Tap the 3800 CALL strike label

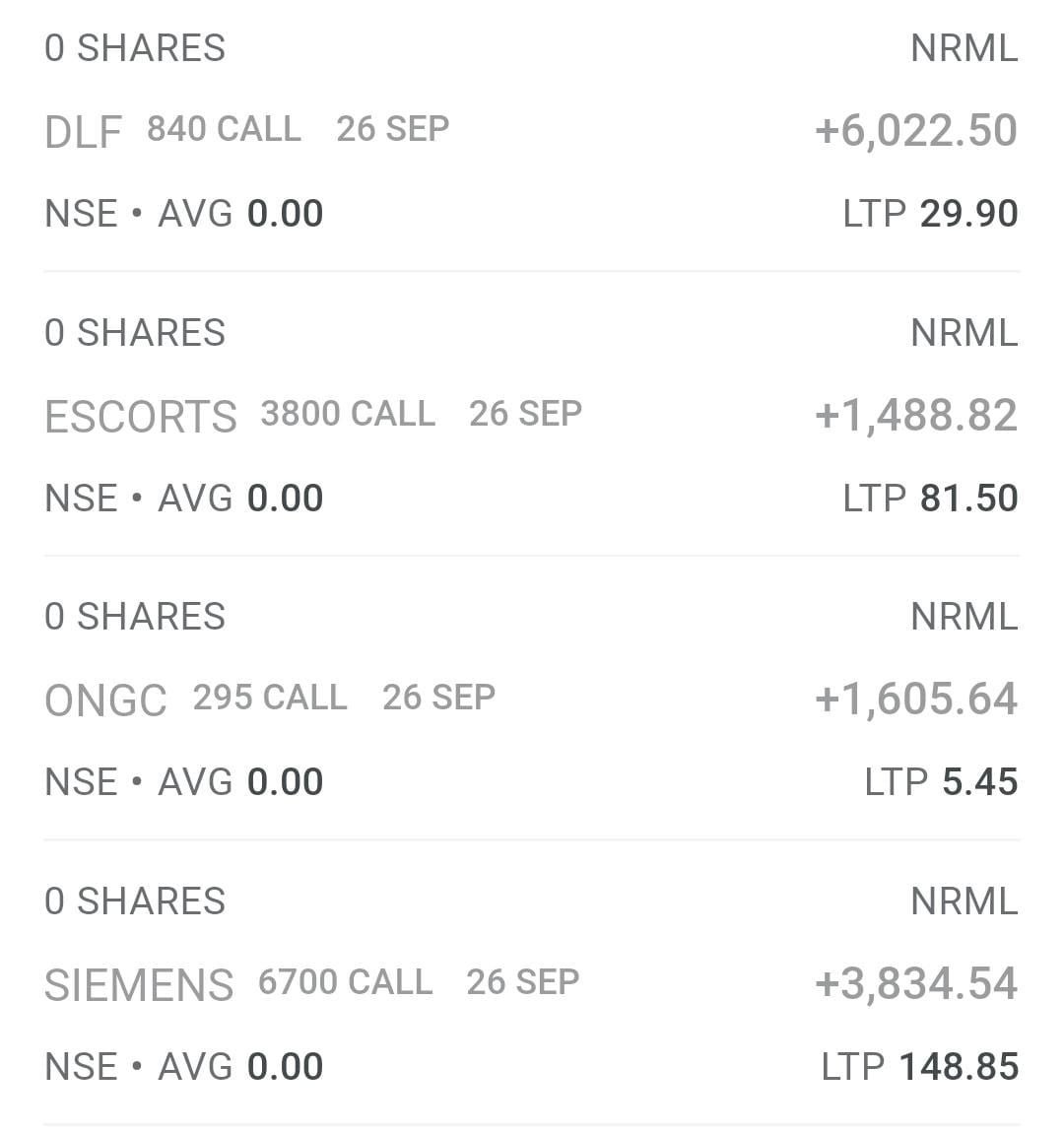coord(348,414)
